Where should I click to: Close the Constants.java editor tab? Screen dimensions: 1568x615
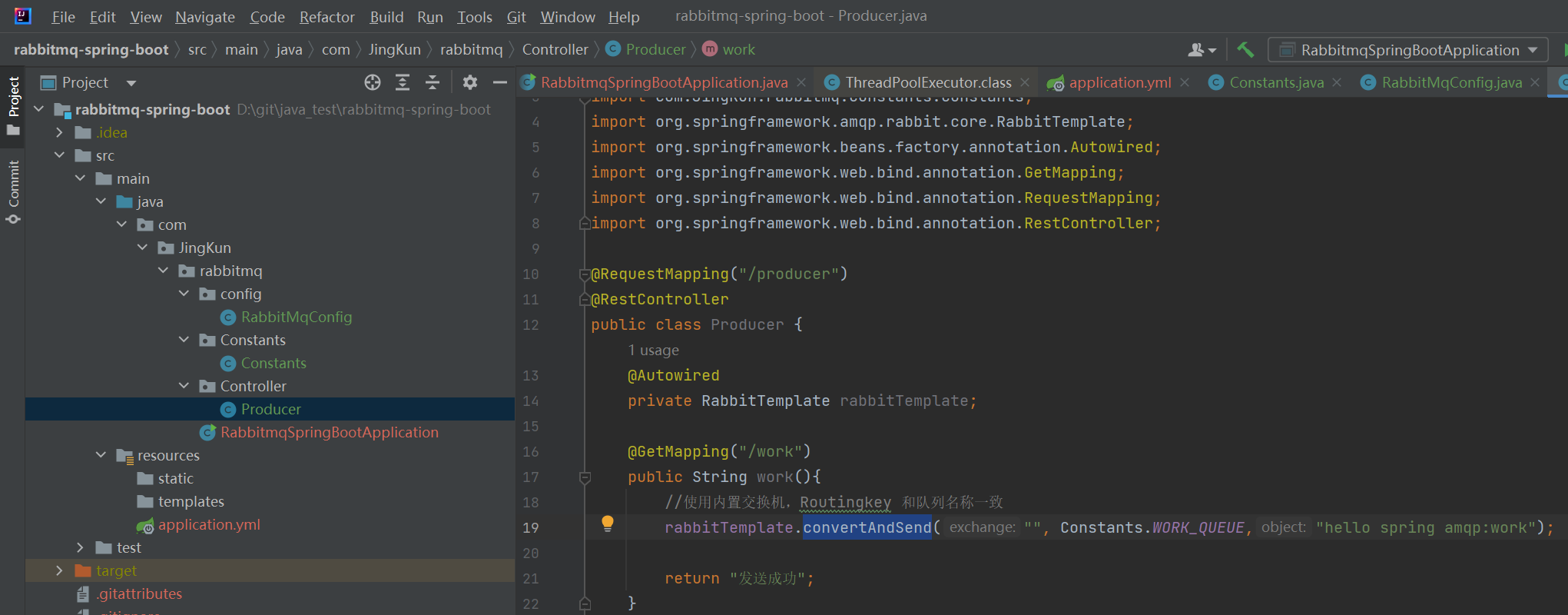(1337, 82)
